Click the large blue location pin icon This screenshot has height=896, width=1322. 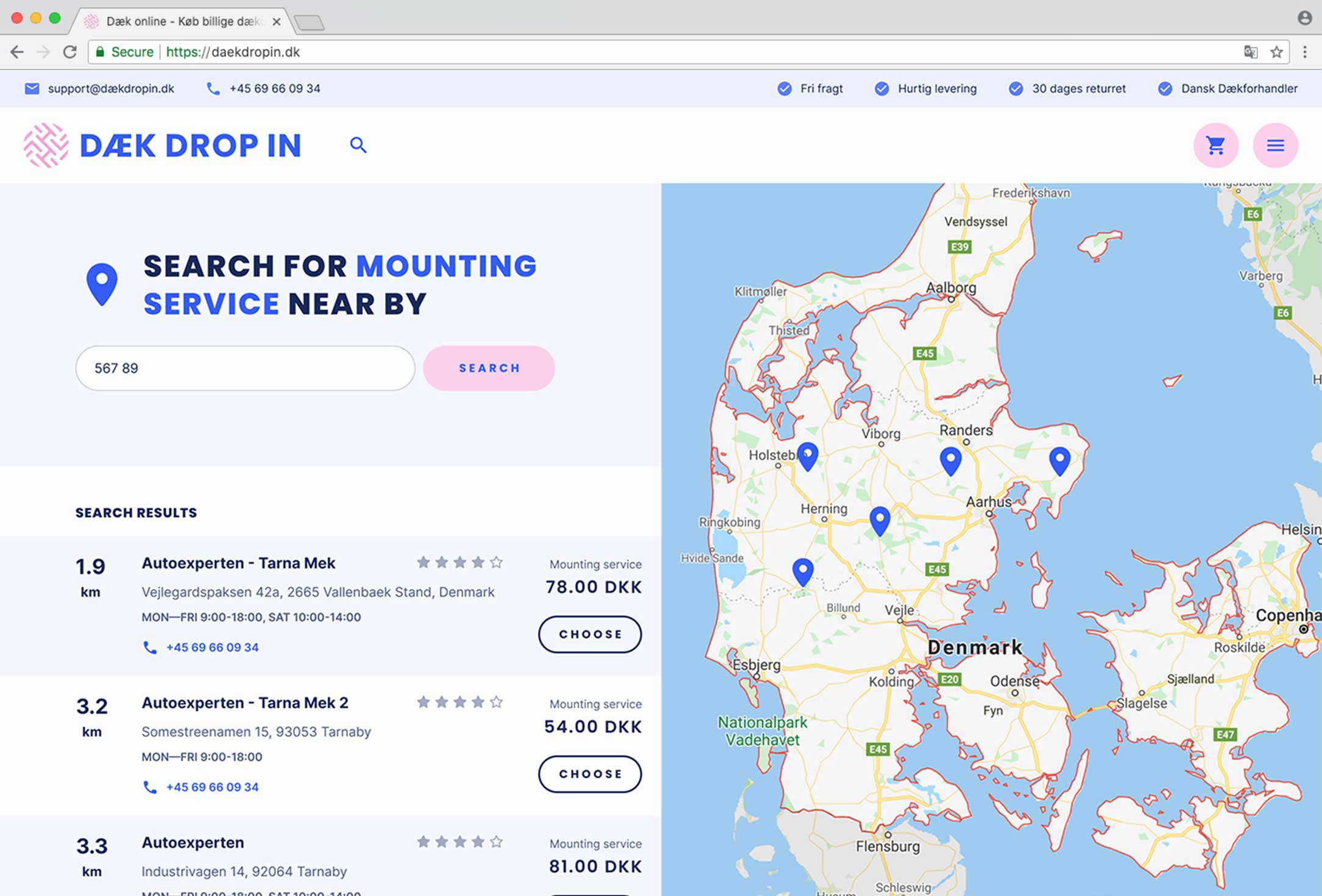tap(102, 284)
